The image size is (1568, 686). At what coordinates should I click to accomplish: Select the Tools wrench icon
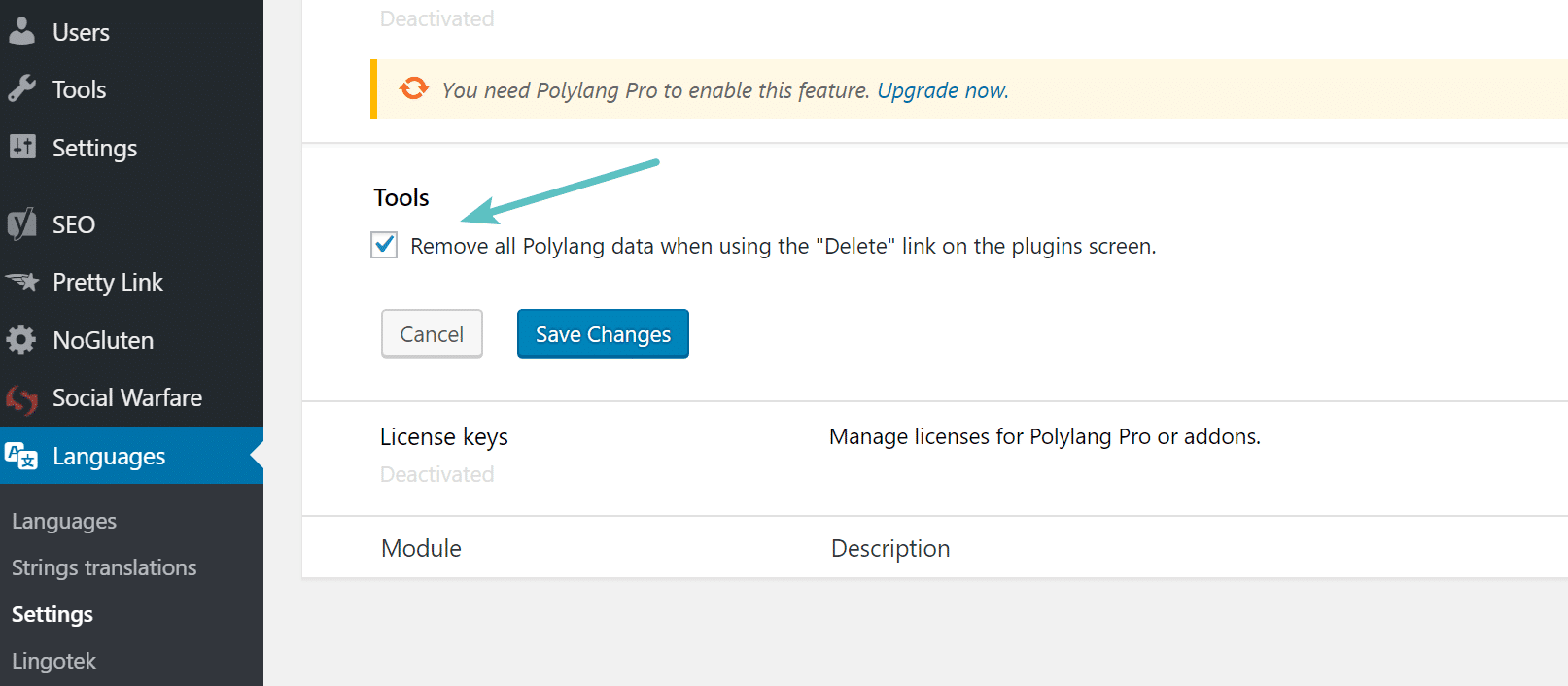pyautogui.click(x=21, y=88)
